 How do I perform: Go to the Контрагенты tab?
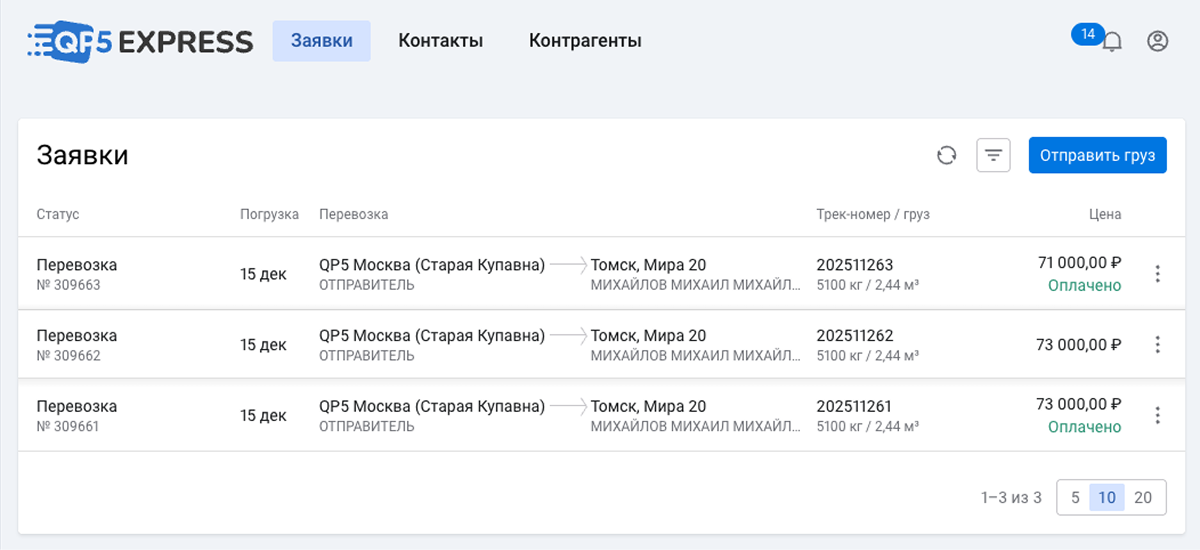pyautogui.click(x=585, y=41)
